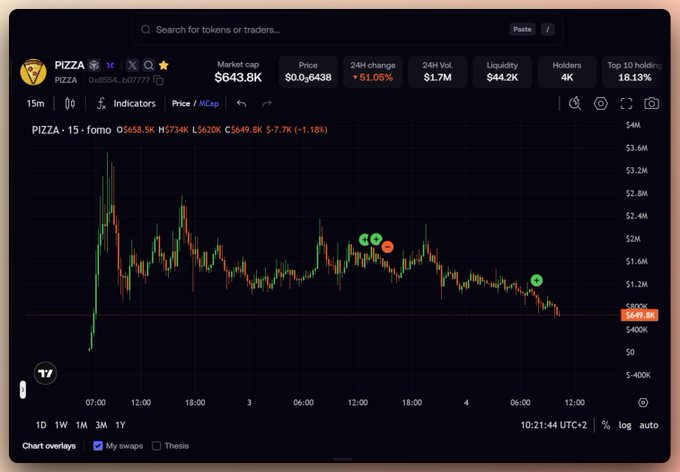Click the second green buy marker near 12:00
Viewport: 680px width, 472px height.
[376, 239]
